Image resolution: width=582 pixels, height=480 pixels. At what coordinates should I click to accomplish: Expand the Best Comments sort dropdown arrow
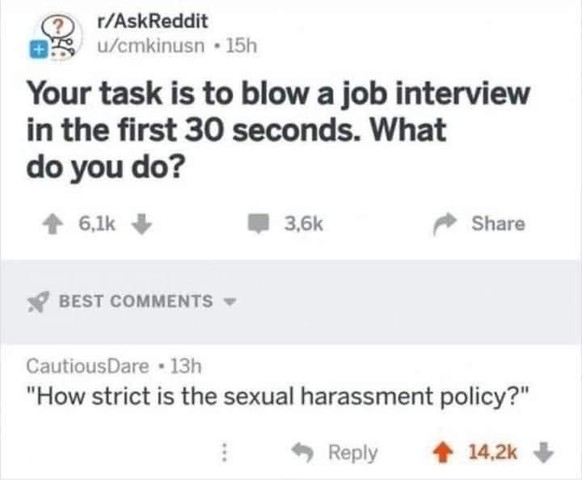(x=230, y=302)
